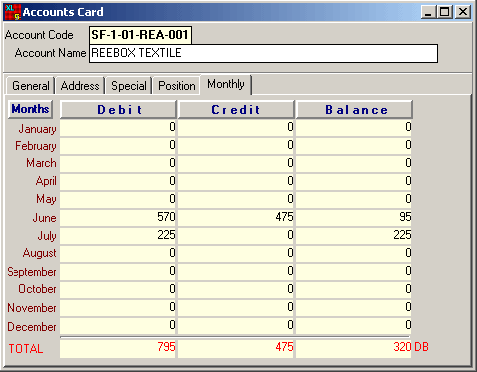Click total balance value 320

(x=354, y=348)
